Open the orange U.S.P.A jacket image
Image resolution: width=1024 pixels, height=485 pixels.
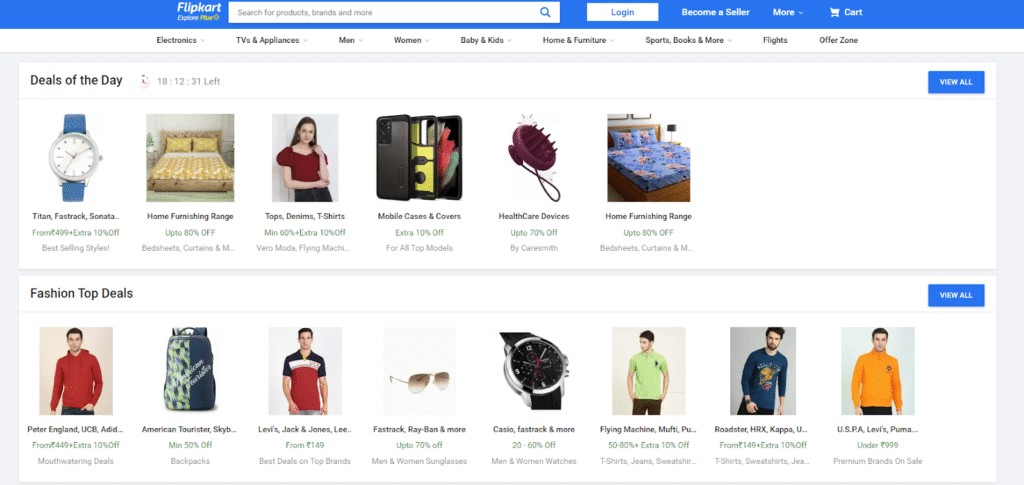tap(878, 371)
